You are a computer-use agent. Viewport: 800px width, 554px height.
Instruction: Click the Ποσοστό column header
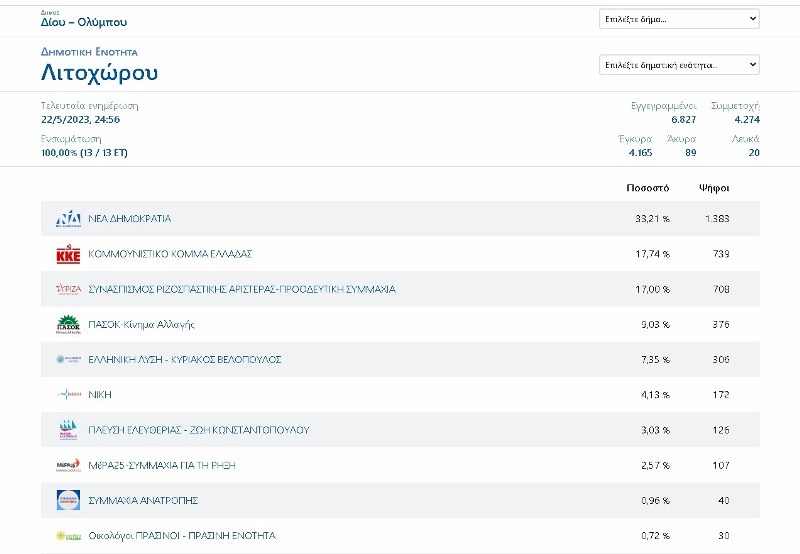[x=647, y=188]
